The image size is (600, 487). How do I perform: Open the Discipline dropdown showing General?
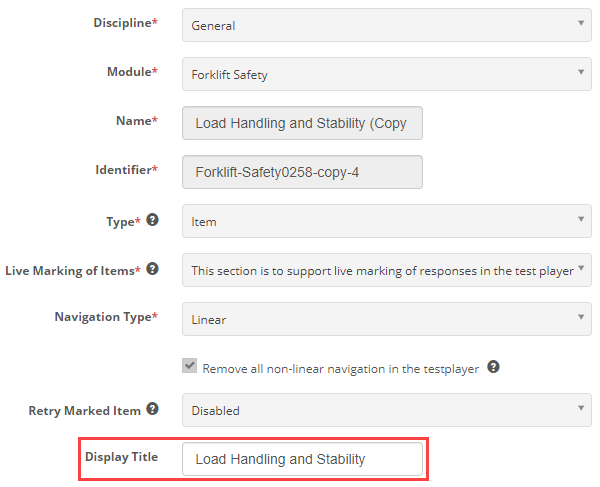(x=386, y=25)
